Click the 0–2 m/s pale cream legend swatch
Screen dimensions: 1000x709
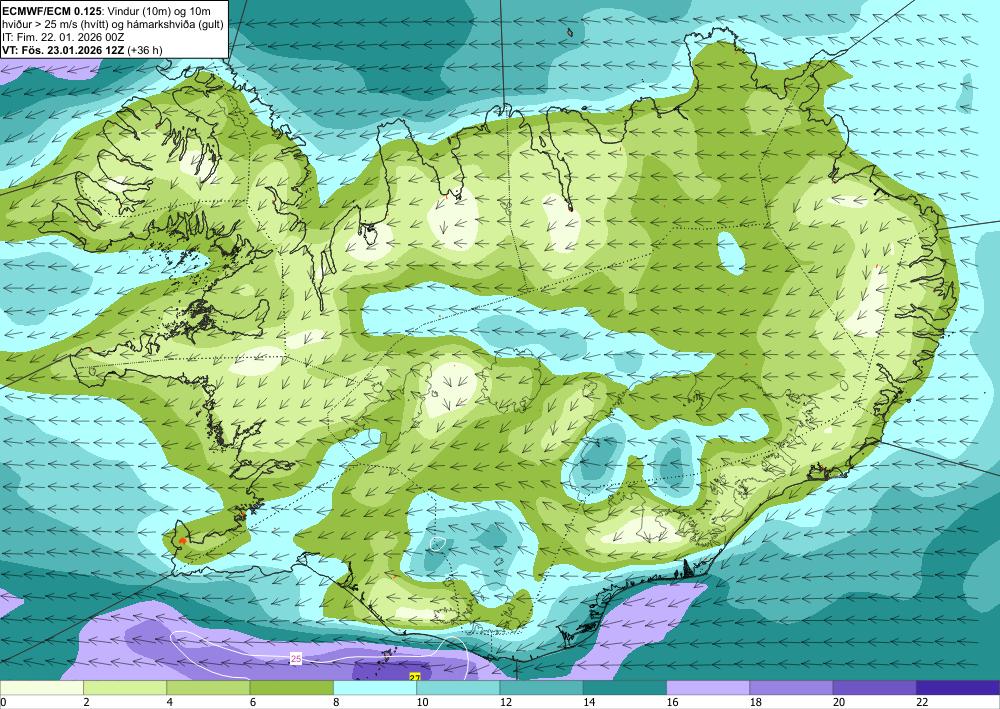pos(41,688)
